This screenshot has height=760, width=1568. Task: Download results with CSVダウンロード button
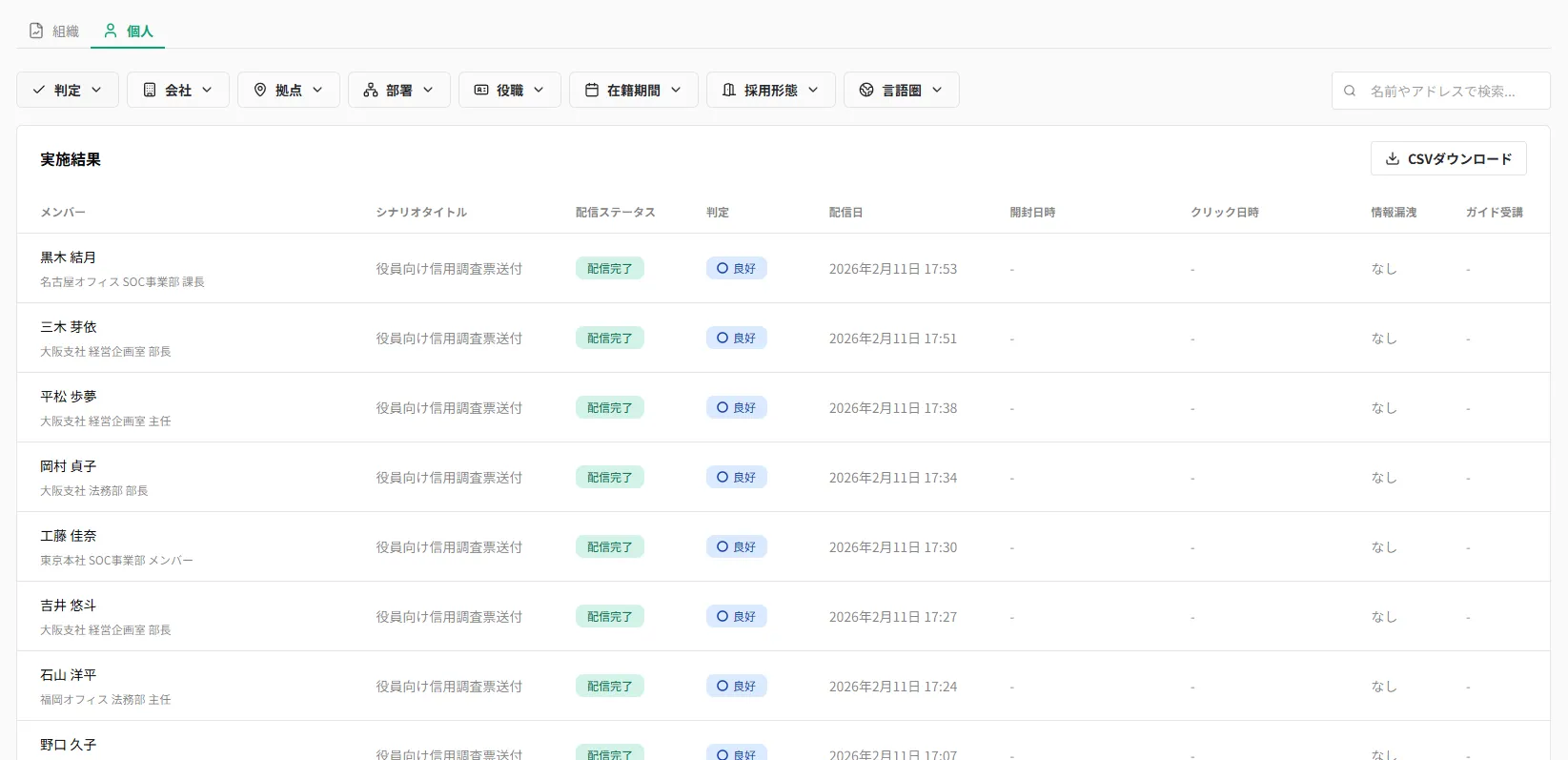pos(1448,158)
